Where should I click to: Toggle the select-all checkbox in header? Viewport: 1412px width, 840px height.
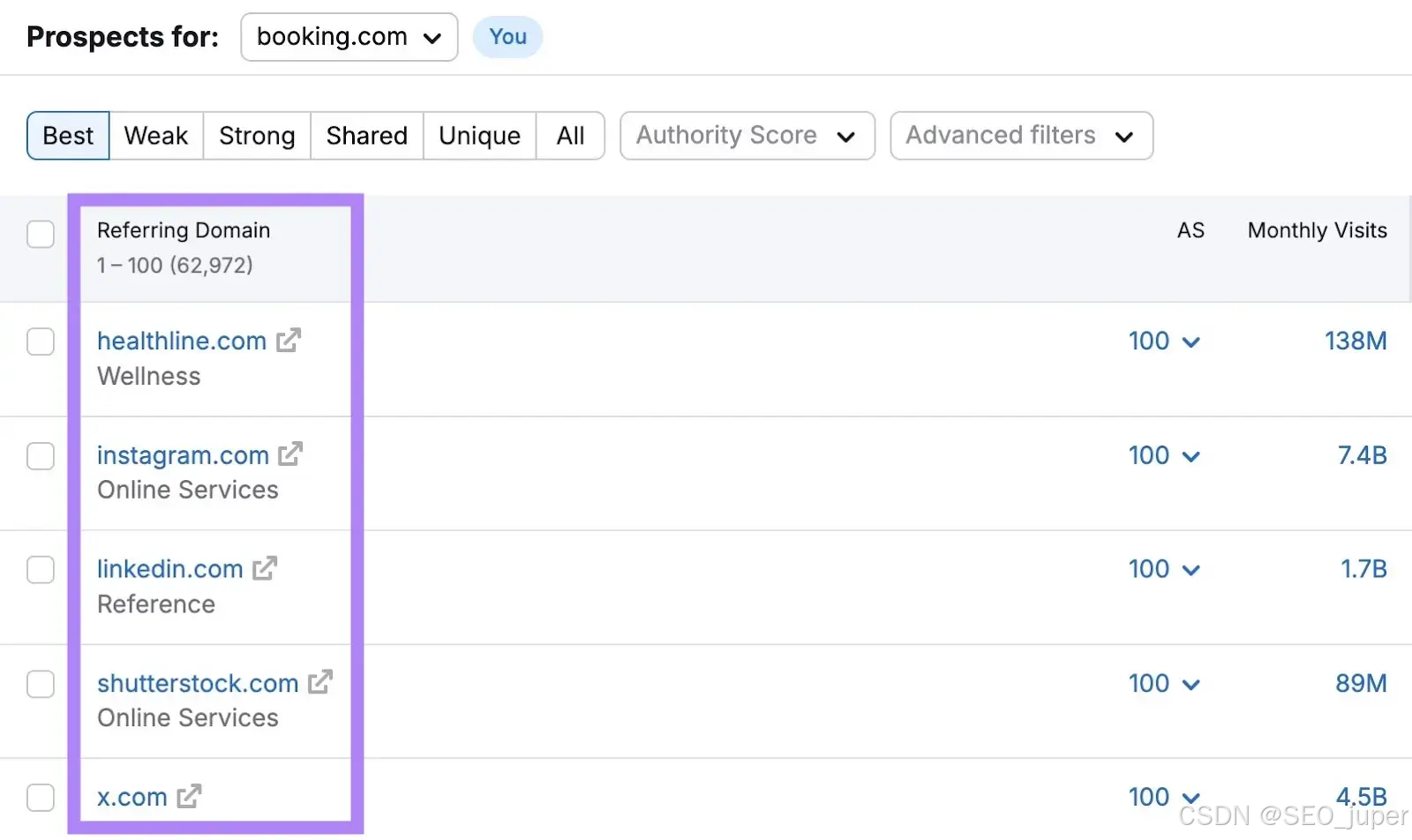point(41,235)
